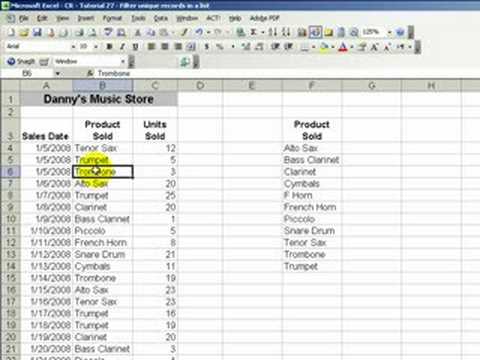Image resolution: width=480 pixels, height=360 pixels.
Task: Click the blue Help icon
Action: click(400, 32)
